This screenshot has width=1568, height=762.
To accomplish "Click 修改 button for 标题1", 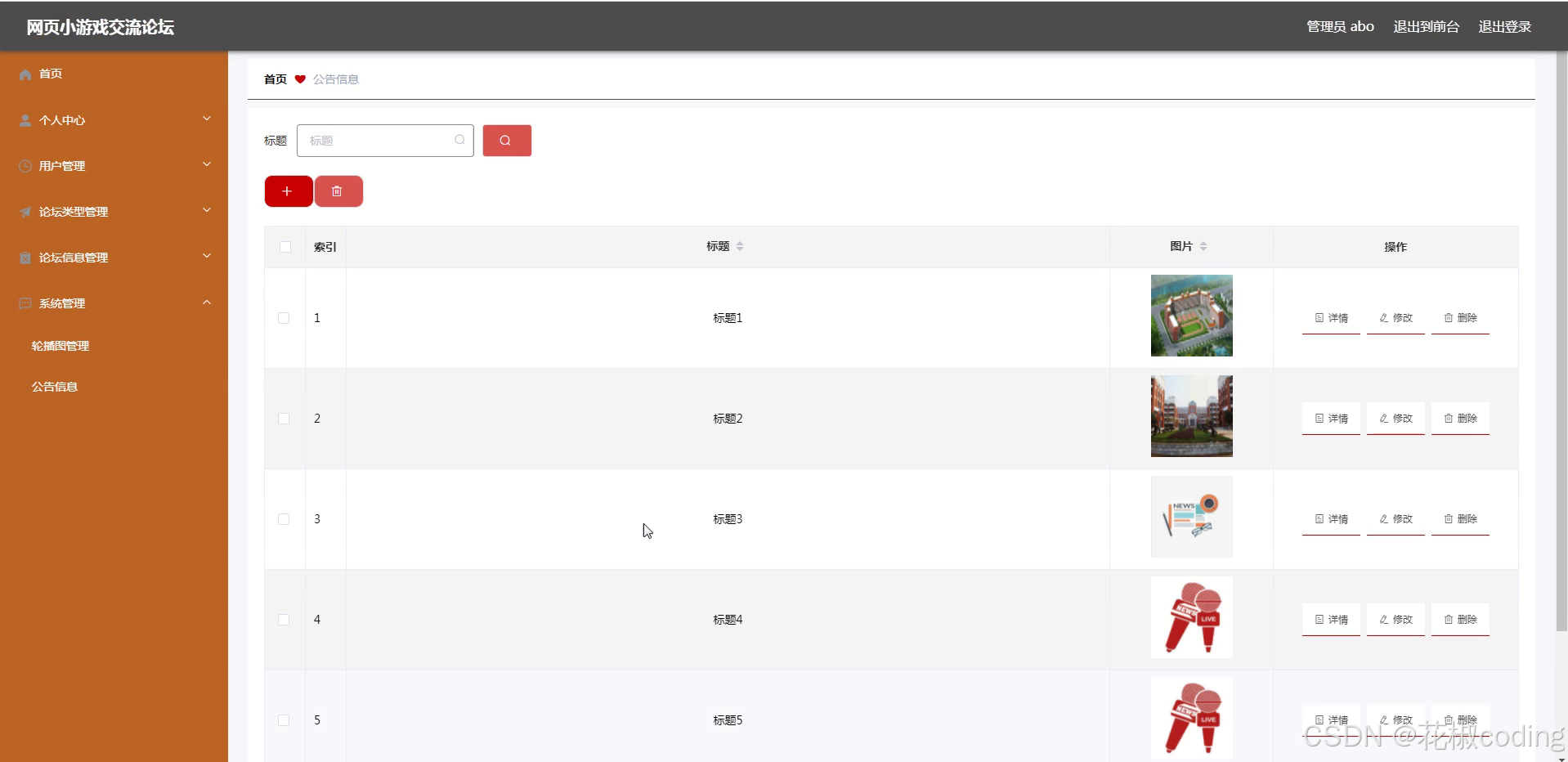I will (x=1396, y=318).
